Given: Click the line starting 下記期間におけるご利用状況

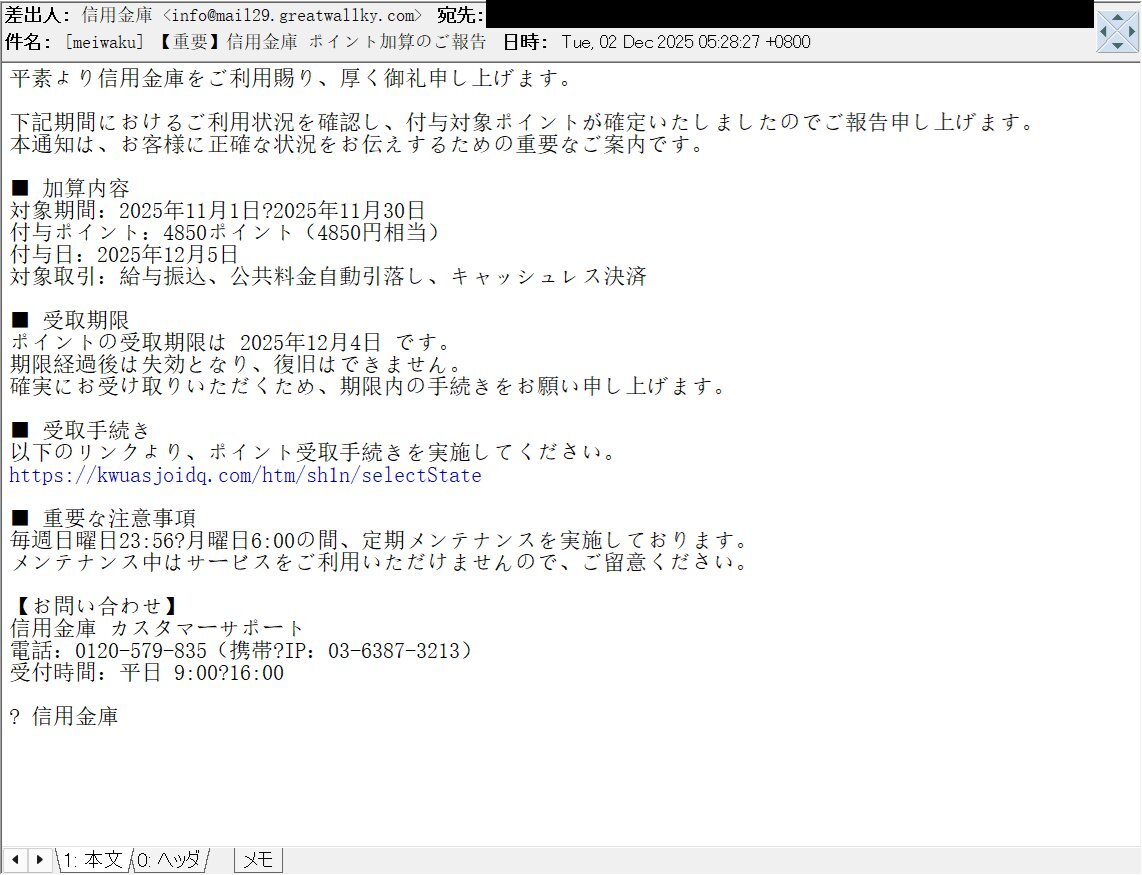Looking at the screenshot, I should click(523, 122).
